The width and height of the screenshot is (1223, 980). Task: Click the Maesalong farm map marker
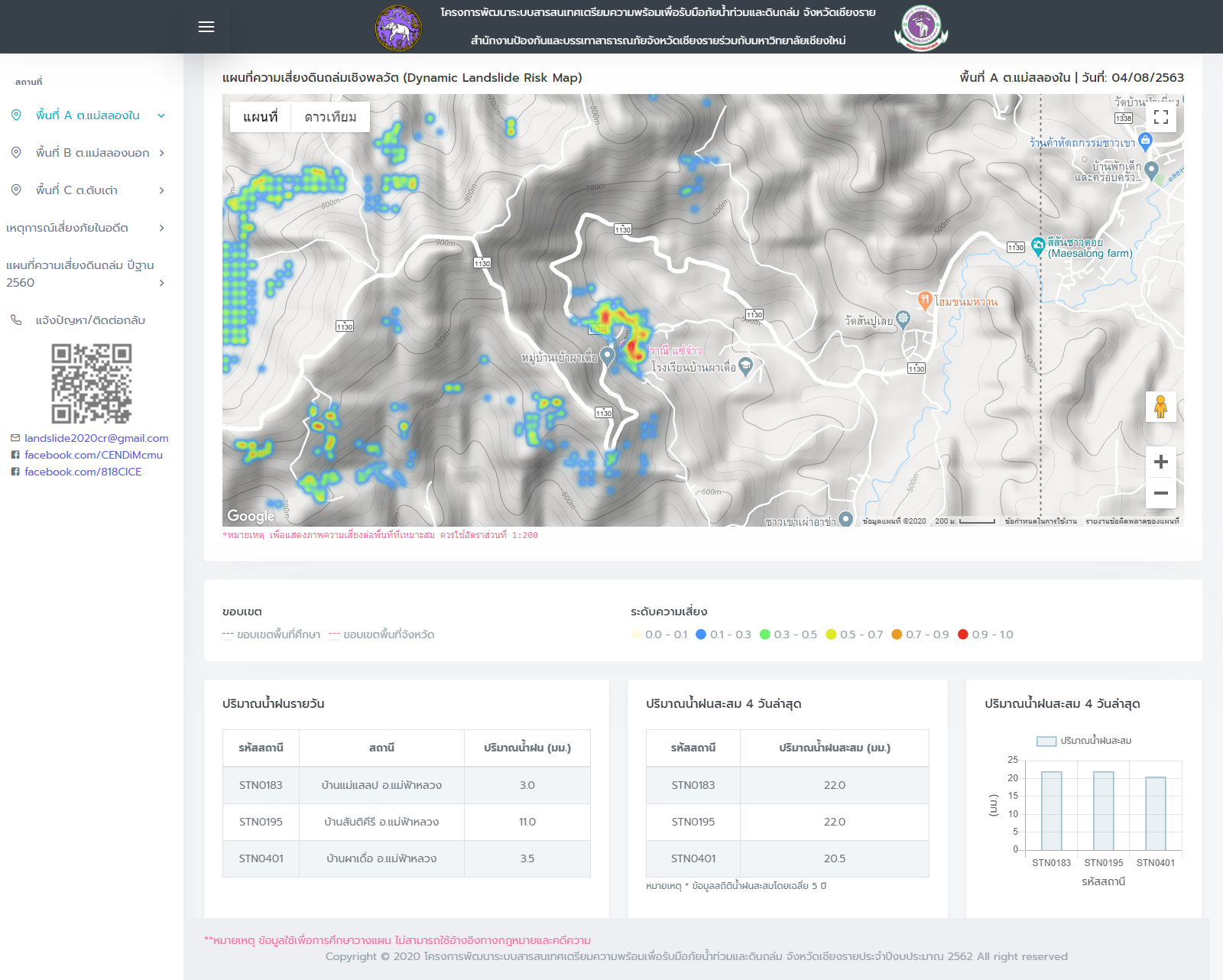(x=1037, y=245)
